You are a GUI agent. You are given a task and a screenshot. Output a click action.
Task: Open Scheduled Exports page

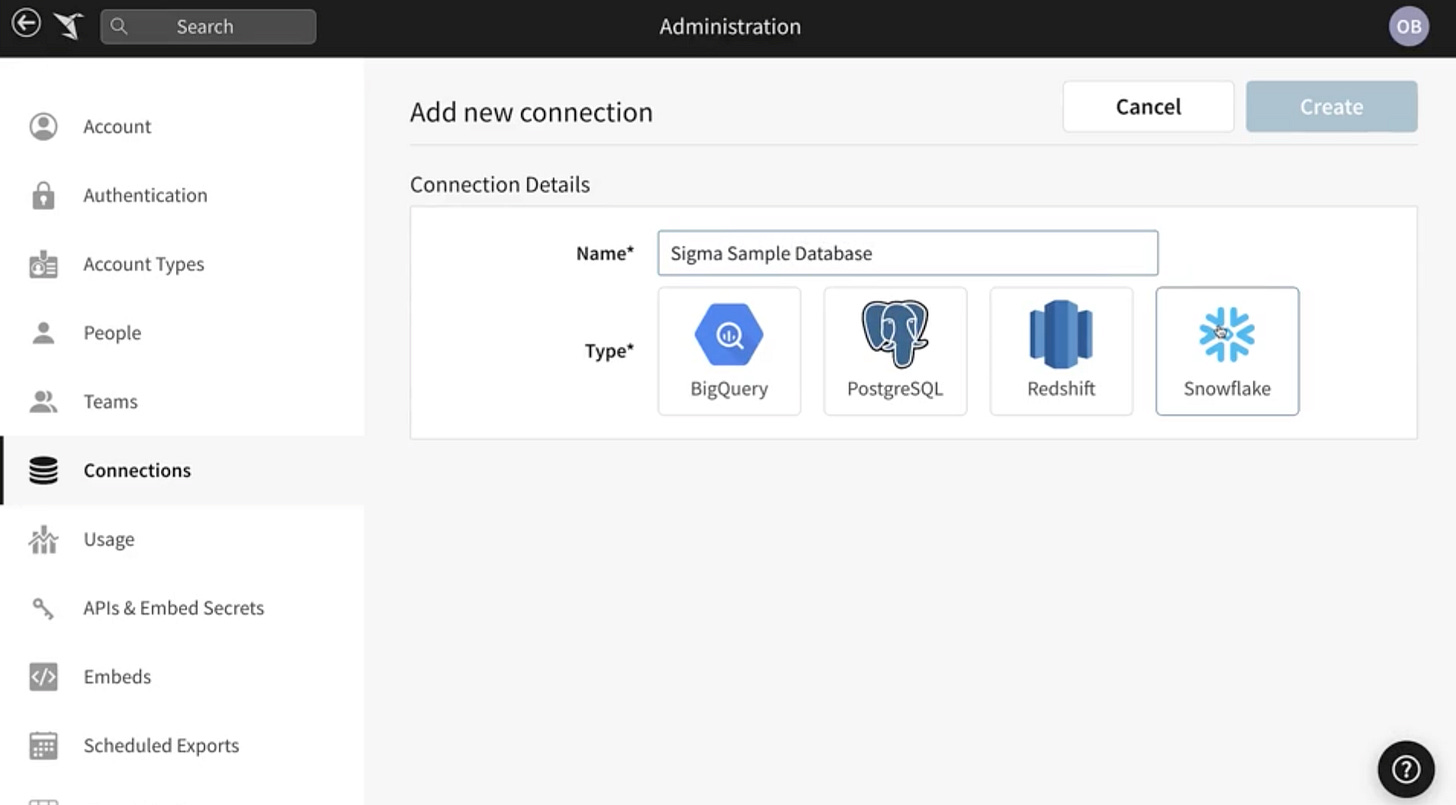[182, 746]
